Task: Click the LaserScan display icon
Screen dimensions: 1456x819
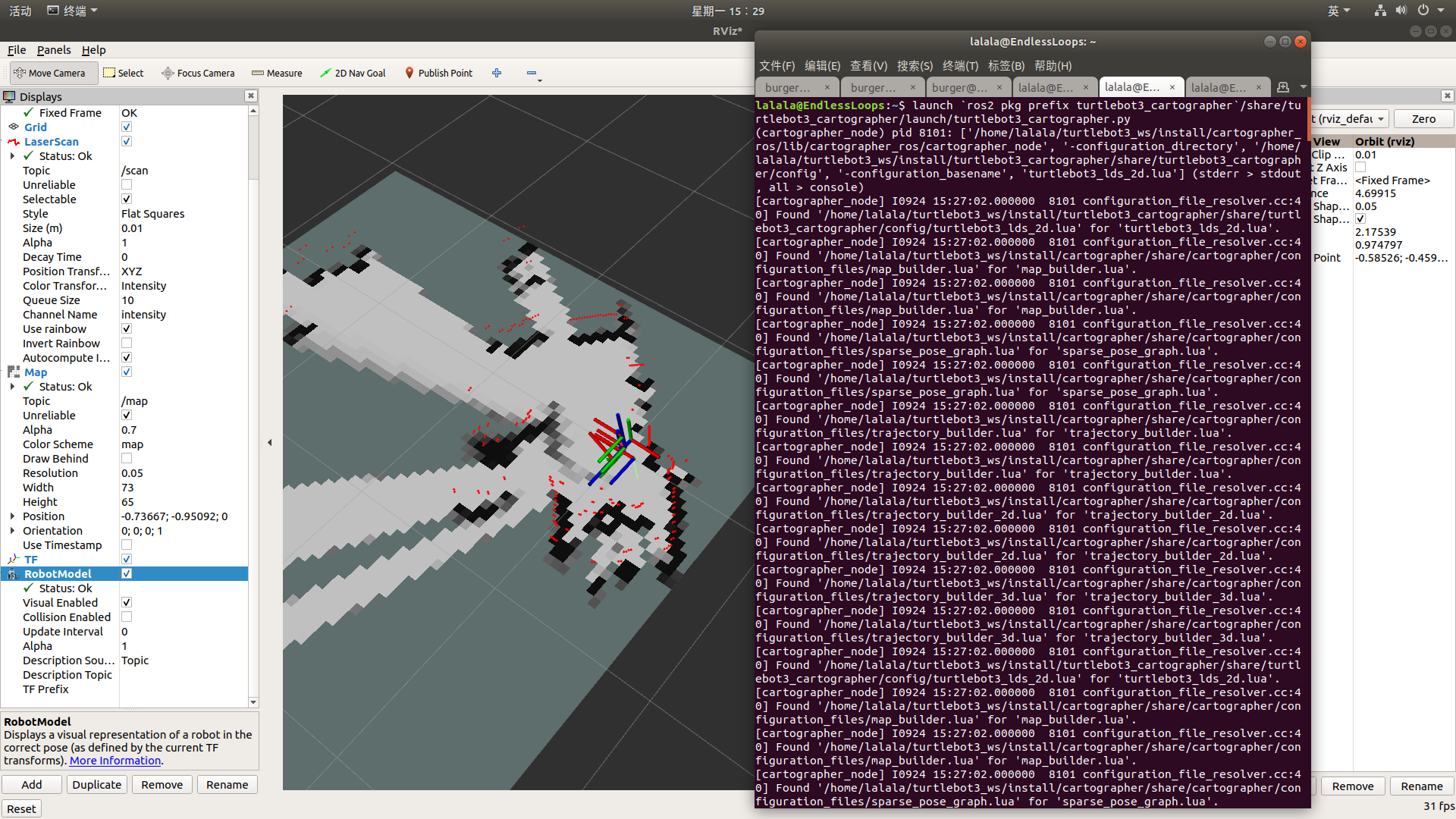Action: coord(14,141)
